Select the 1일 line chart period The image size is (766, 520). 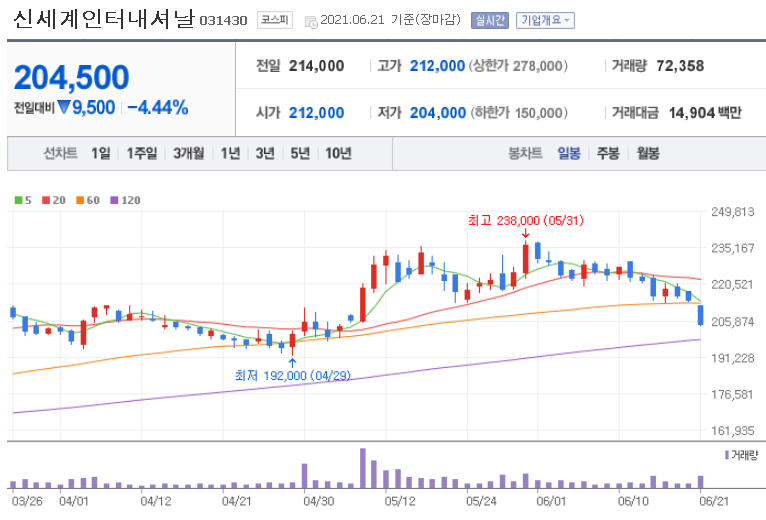[x=101, y=153]
